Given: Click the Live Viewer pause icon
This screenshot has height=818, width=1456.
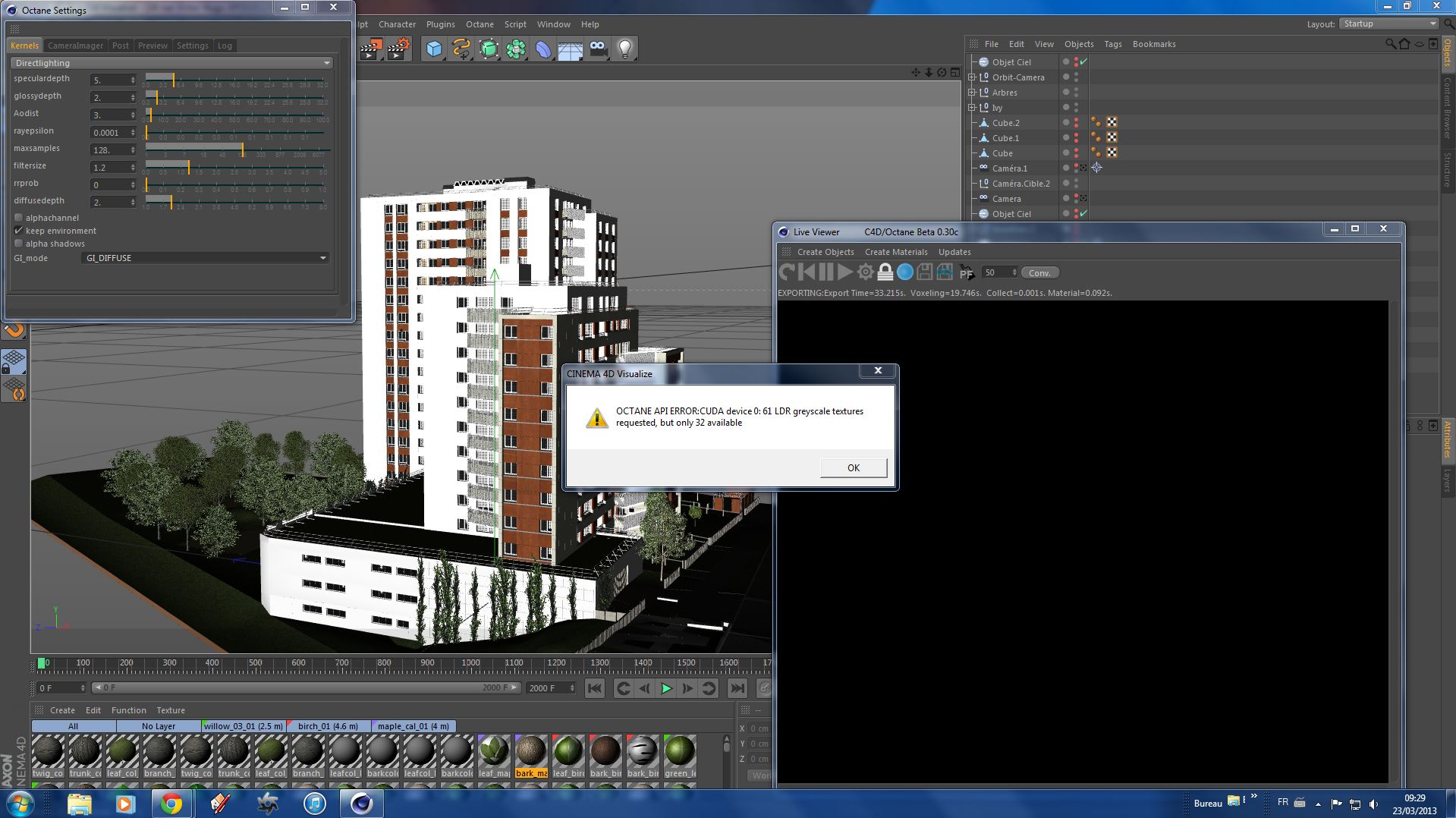Looking at the screenshot, I should (826, 272).
